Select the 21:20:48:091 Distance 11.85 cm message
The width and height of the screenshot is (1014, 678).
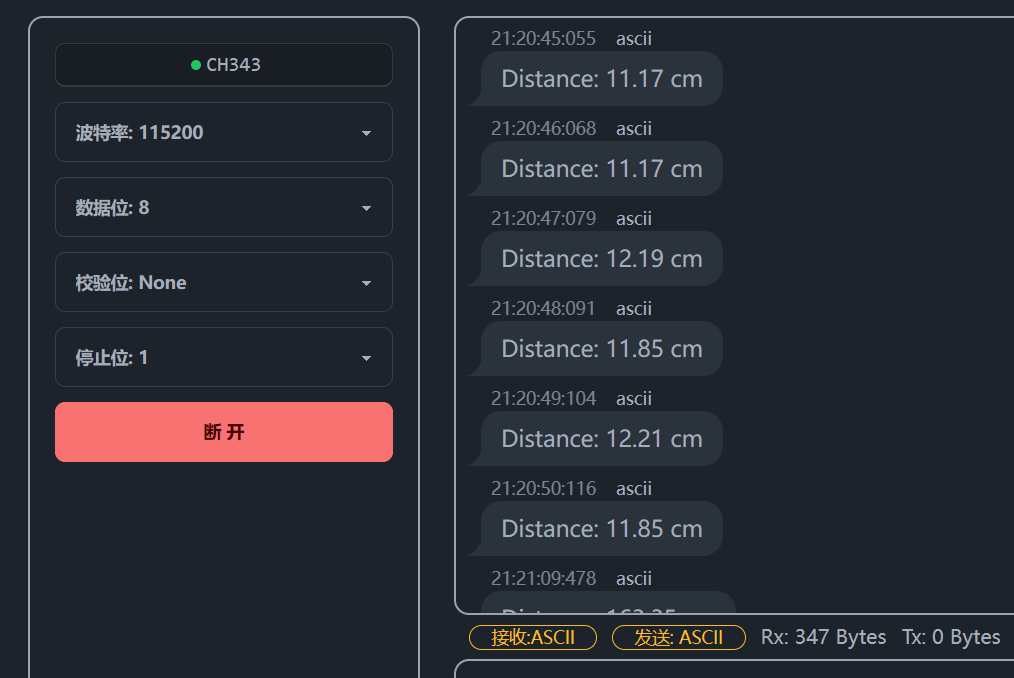point(601,349)
